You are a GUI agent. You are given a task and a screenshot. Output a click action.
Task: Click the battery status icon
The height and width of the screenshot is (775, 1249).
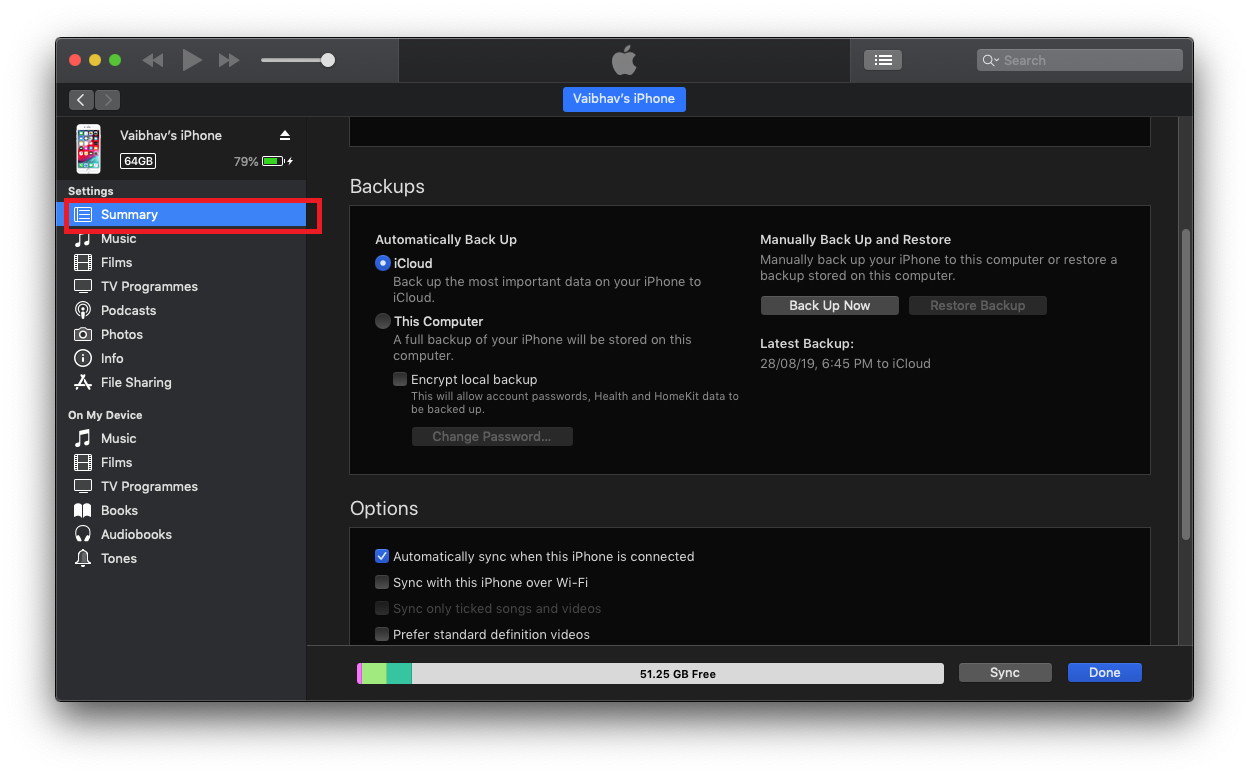pos(272,161)
